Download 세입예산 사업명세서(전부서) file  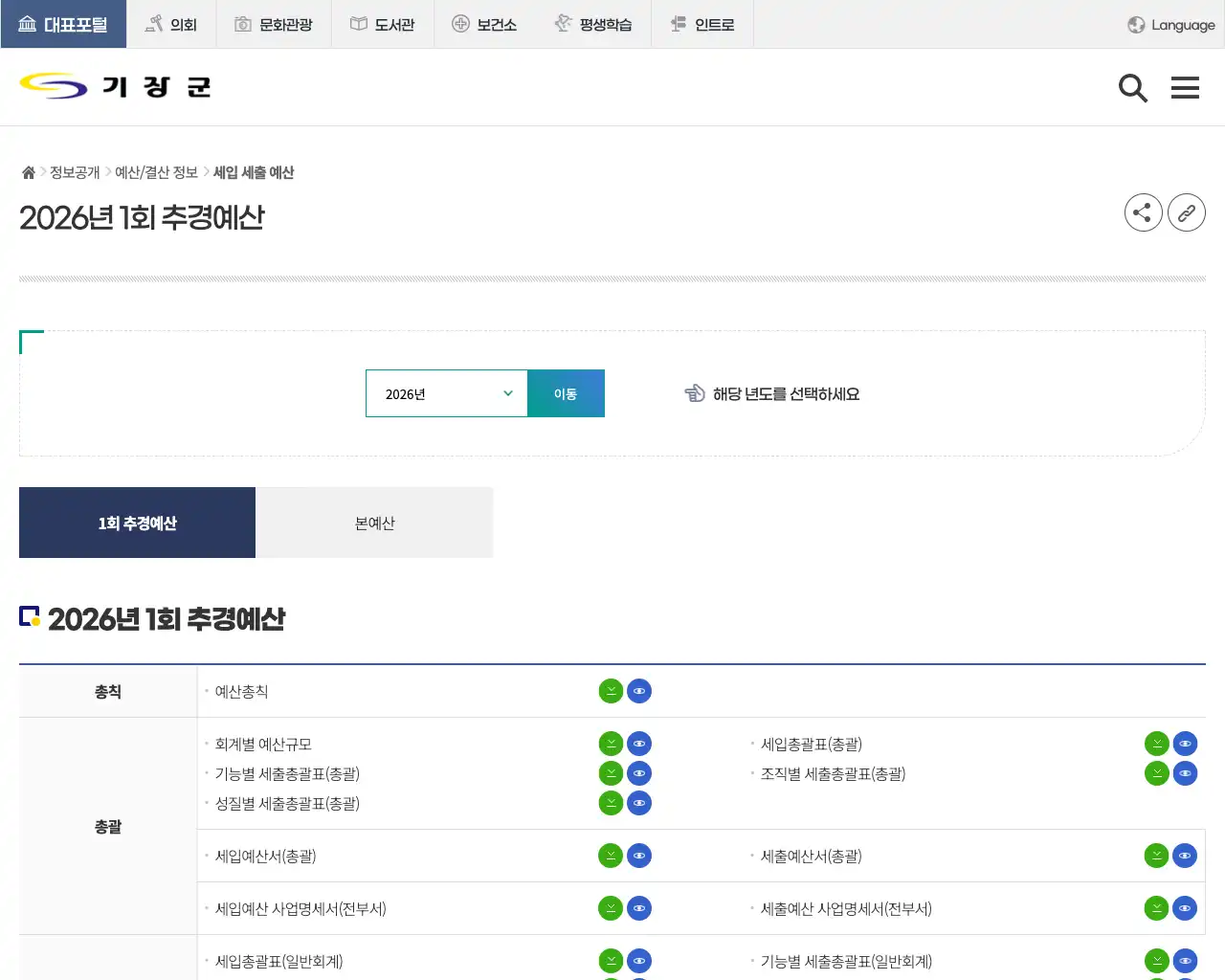coord(611,907)
